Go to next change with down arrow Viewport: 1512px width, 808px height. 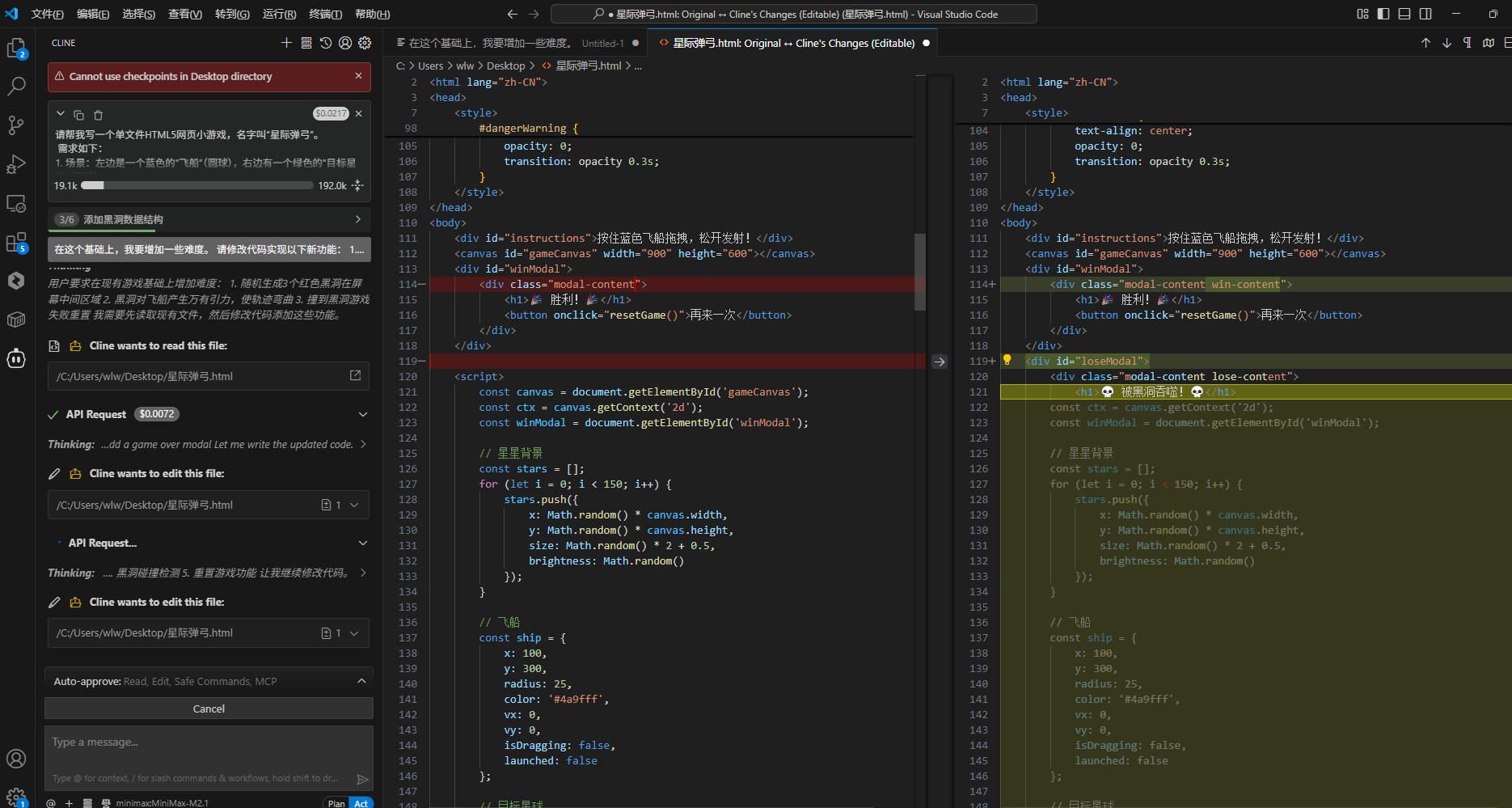tap(1447, 43)
